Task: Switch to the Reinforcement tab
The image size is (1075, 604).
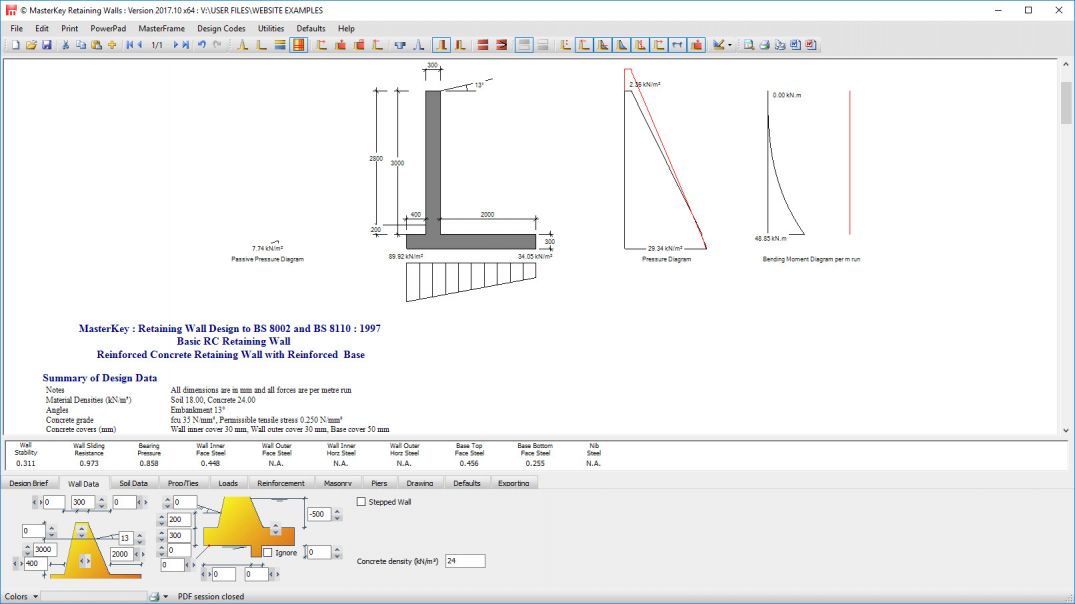Action: click(281, 483)
